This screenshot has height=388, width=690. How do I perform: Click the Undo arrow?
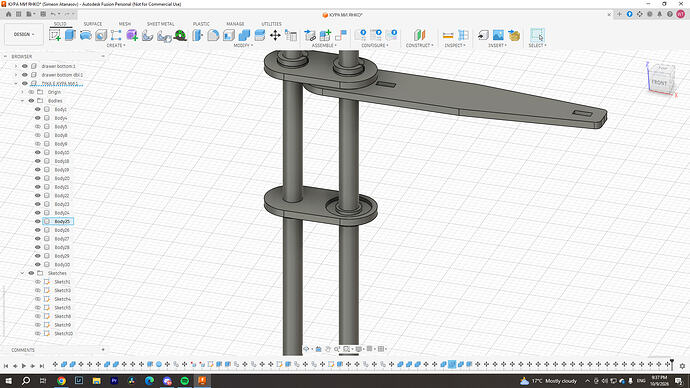click(53, 14)
